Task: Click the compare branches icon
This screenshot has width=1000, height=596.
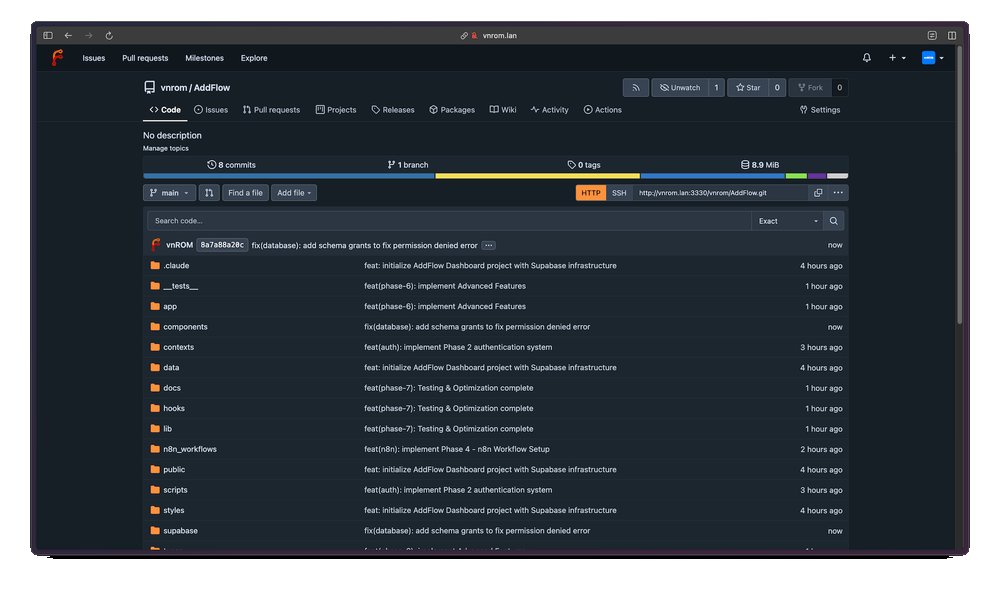Action: click(209, 193)
